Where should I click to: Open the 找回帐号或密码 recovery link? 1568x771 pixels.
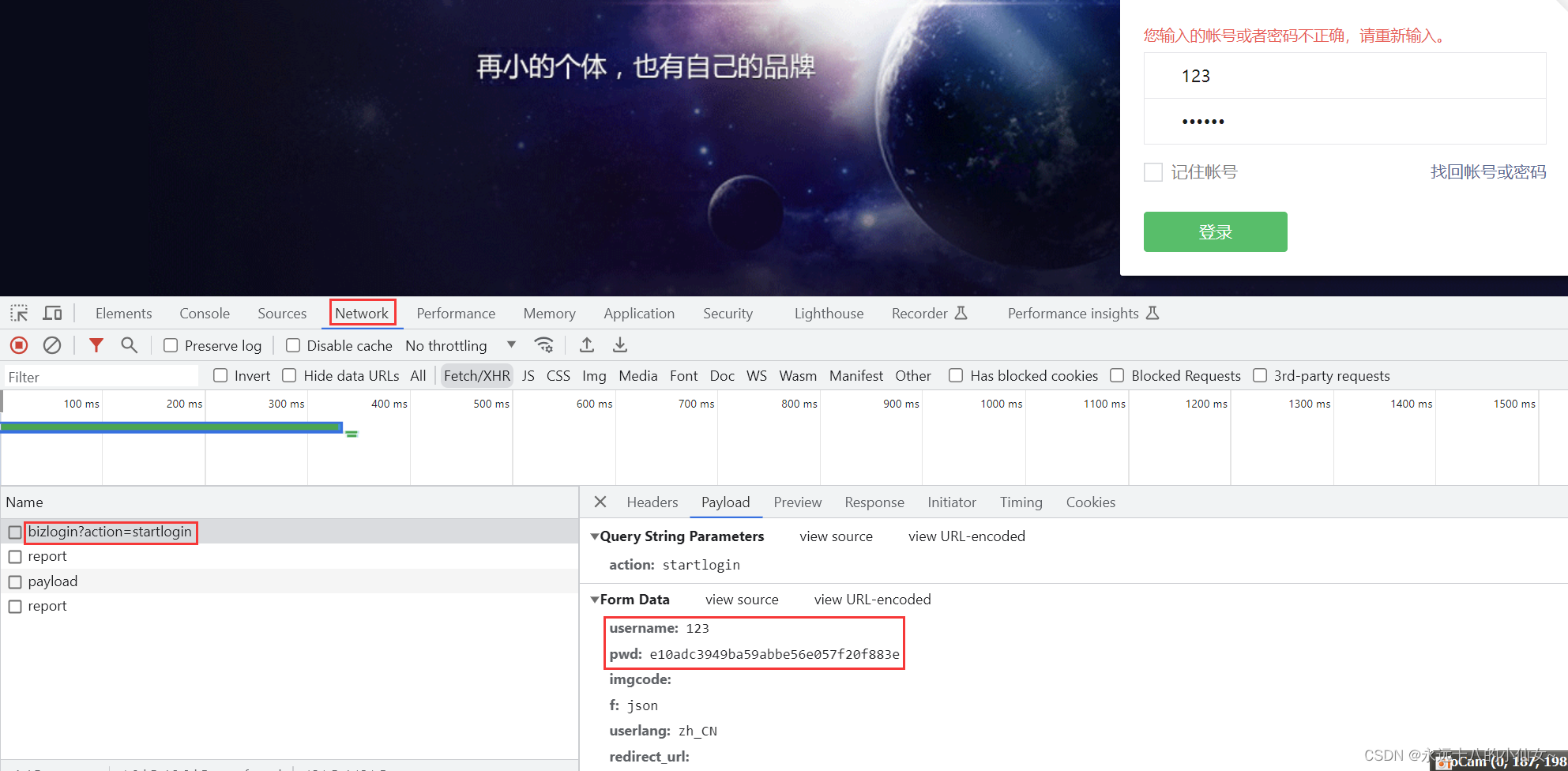(1487, 171)
